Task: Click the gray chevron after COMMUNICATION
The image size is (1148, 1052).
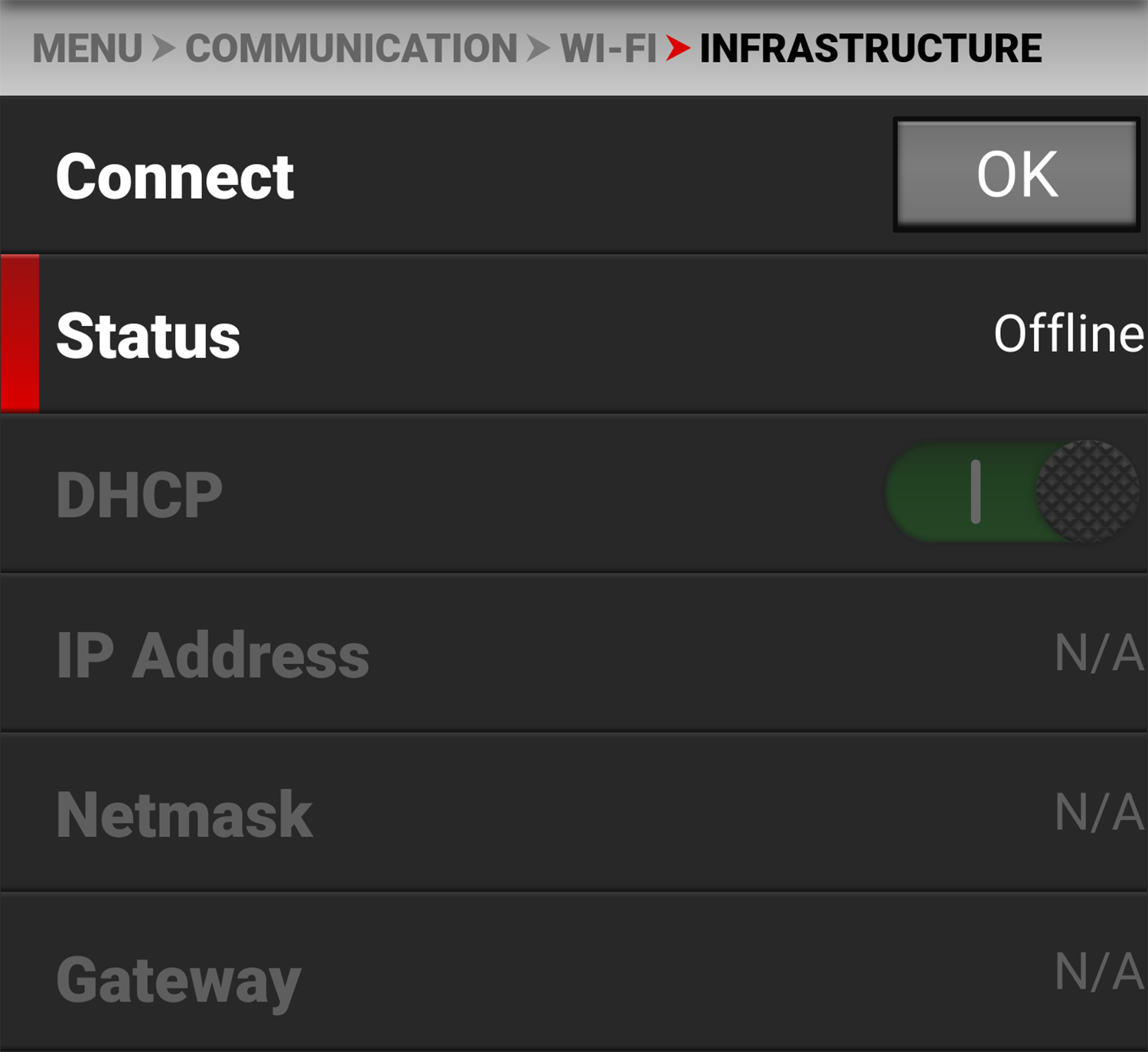Action: pyautogui.click(x=538, y=48)
